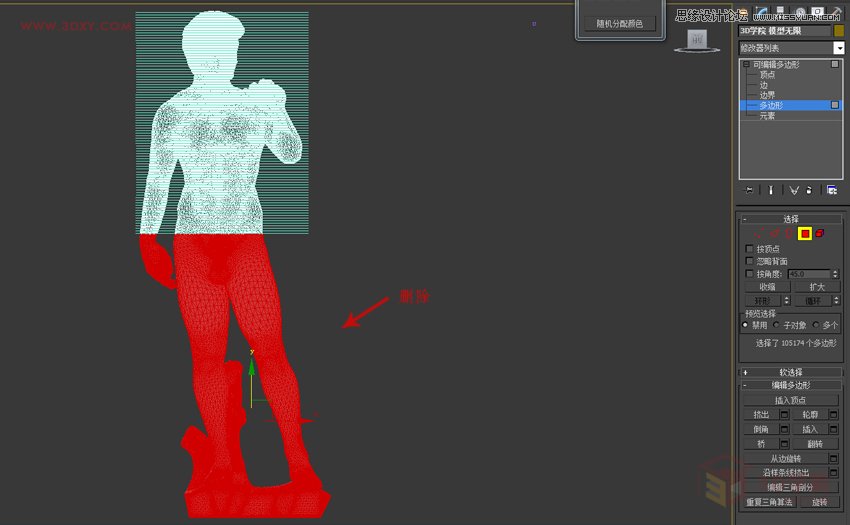Click Make Unique icon
850x525 pixels.
tap(794, 190)
